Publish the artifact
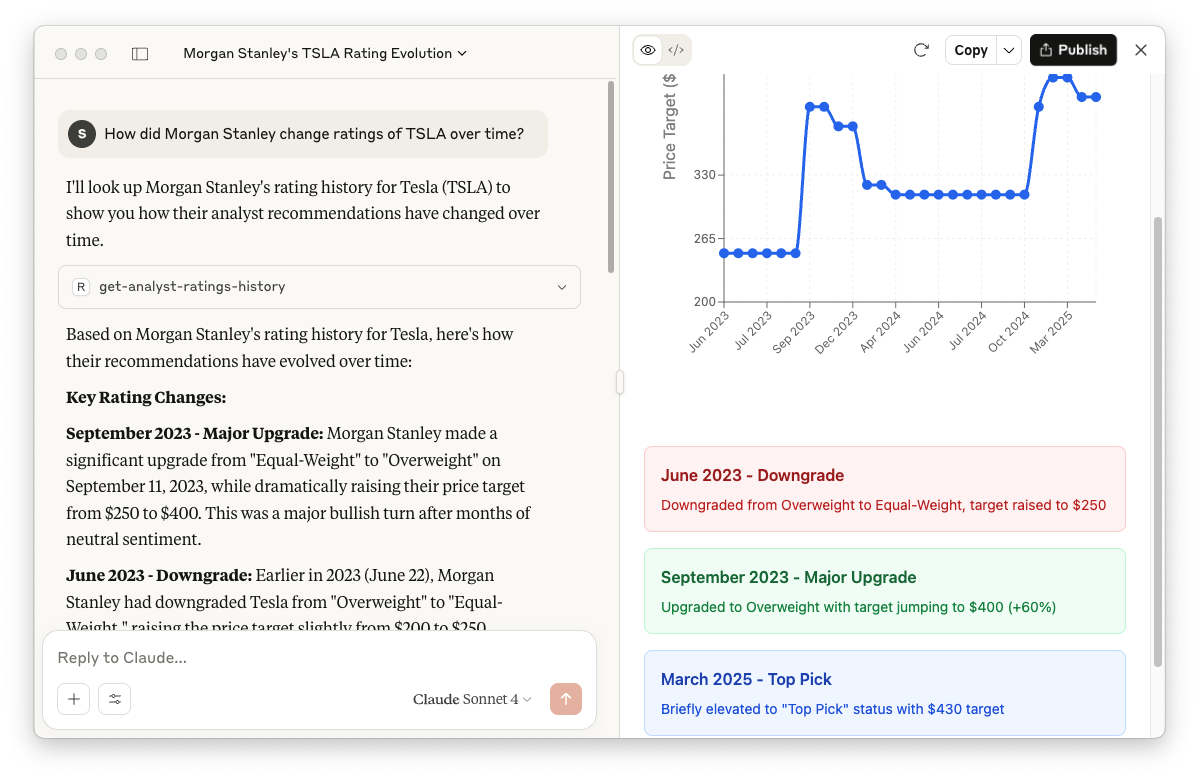Screen dimensions: 1199x780 (1074, 50)
